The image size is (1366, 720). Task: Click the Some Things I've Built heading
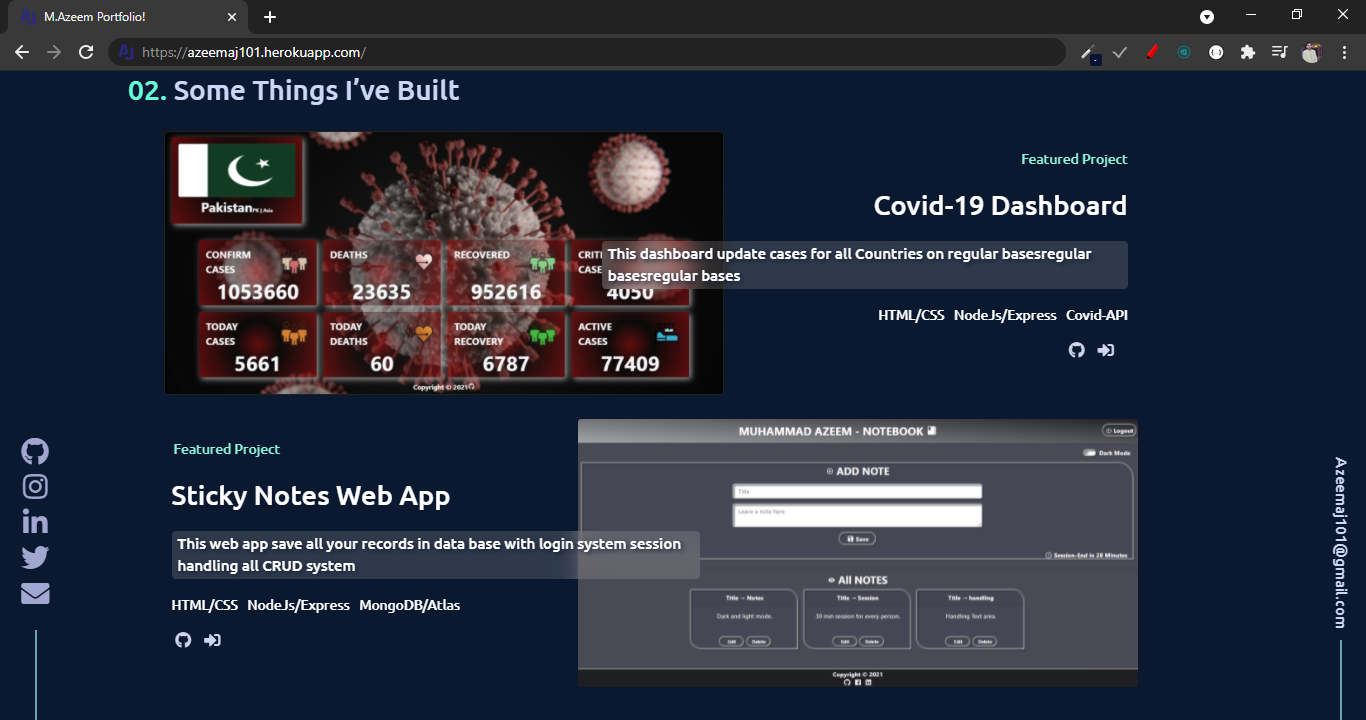tap(317, 91)
